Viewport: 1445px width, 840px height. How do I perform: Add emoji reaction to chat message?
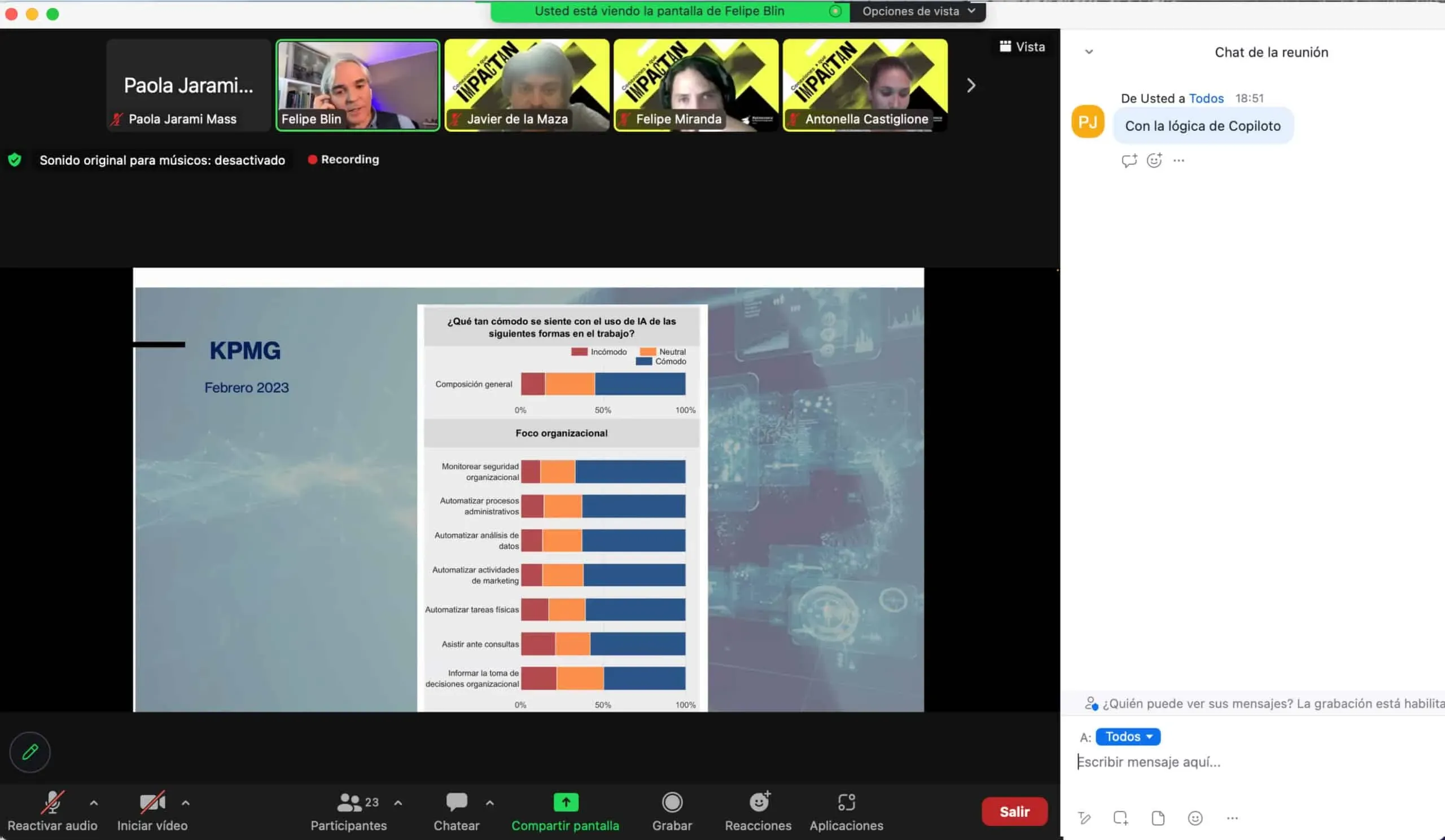coord(1154,160)
